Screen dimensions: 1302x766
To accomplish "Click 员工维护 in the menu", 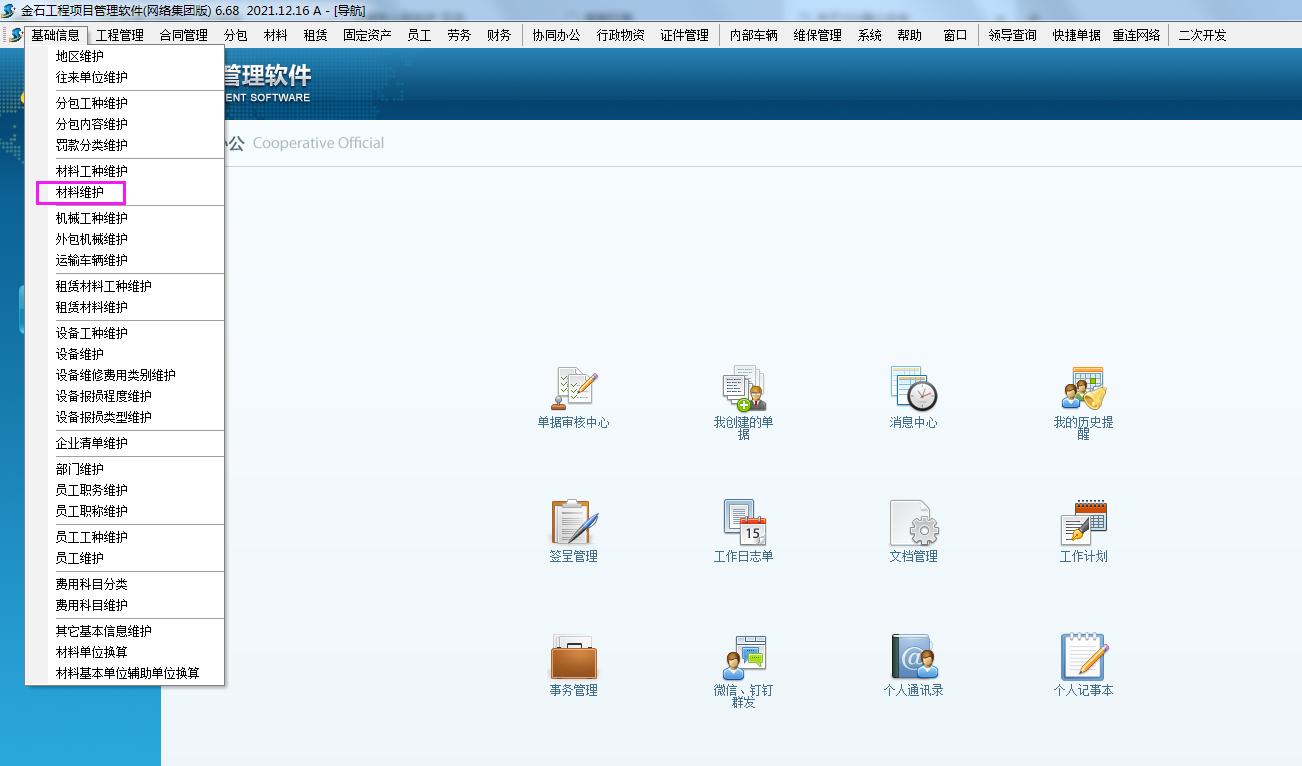I will click(80, 558).
